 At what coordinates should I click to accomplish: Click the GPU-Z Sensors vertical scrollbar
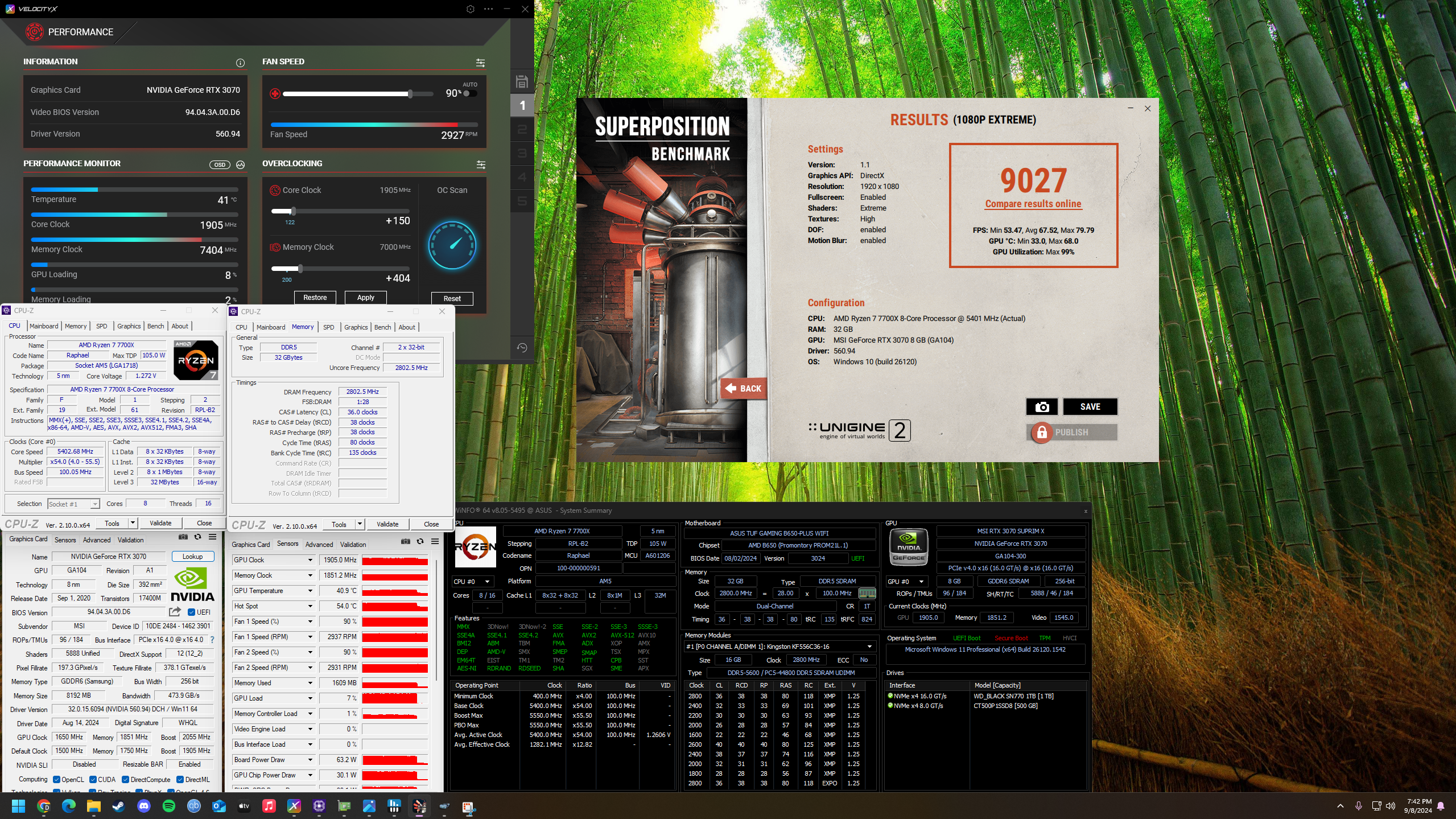click(436, 620)
